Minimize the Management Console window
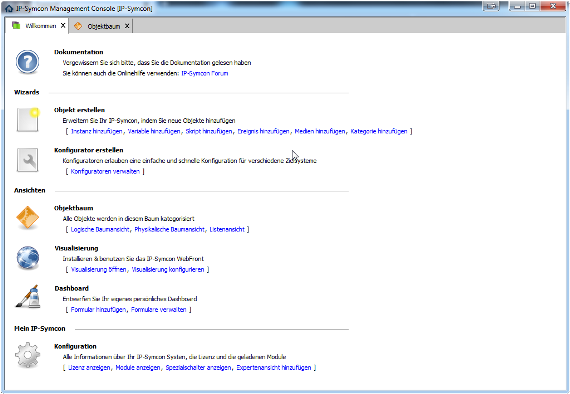This screenshot has width=570, height=394. [x=518, y=6]
